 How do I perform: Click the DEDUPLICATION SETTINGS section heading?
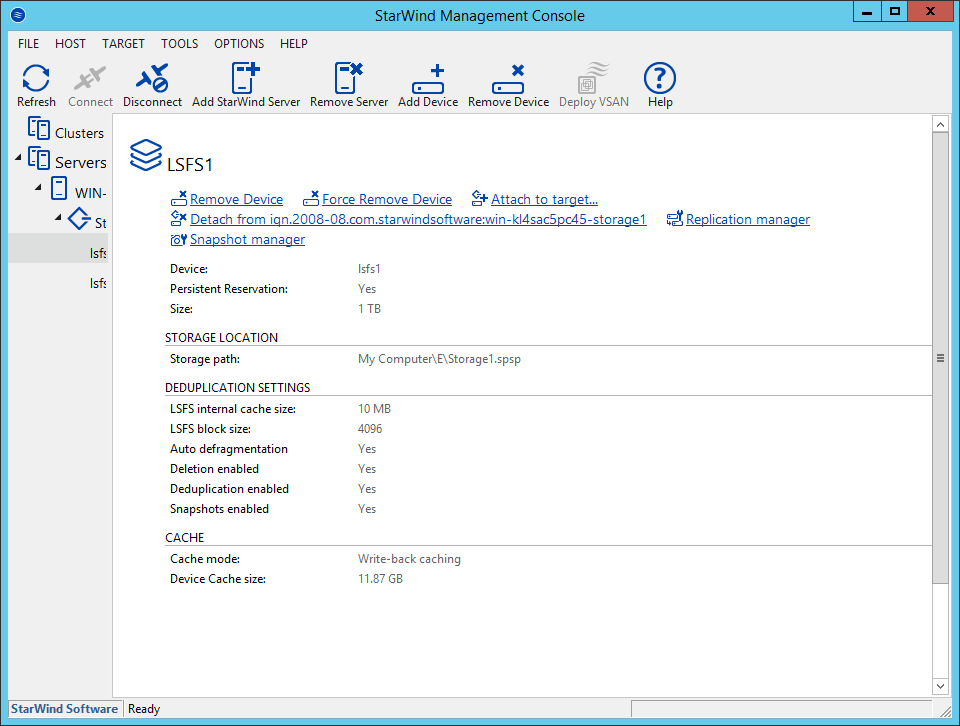pyautogui.click(x=238, y=387)
